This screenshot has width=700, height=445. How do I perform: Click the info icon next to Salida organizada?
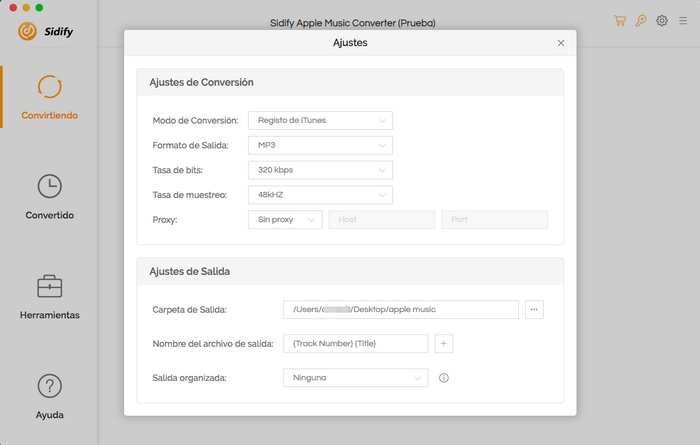(x=443, y=378)
